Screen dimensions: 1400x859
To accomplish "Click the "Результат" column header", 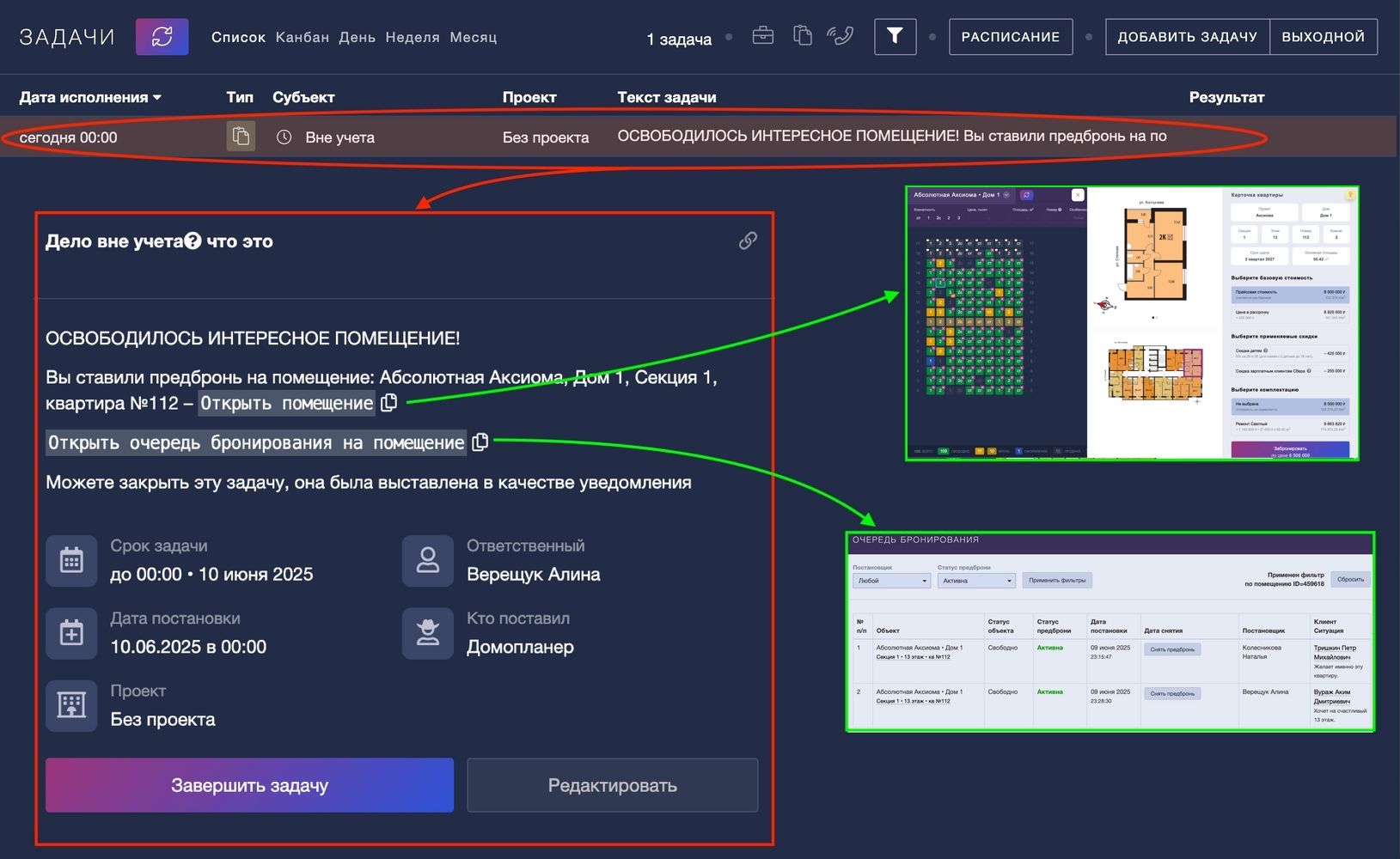I will pyautogui.click(x=1226, y=97).
